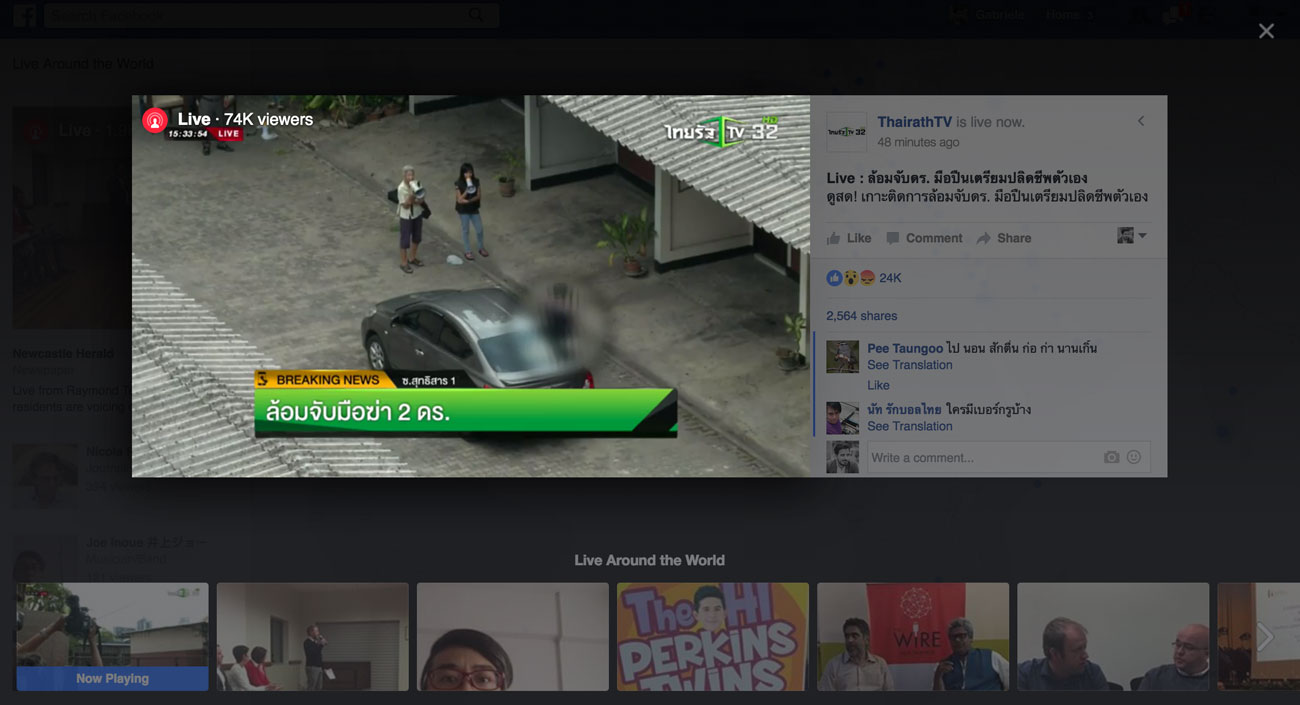The height and width of the screenshot is (705, 1300).
Task: Like the ThairathTV live video
Action: coord(849,238)
